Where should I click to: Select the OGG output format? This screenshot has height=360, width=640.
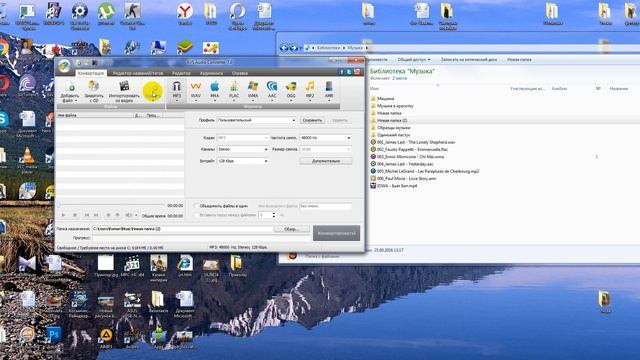coord(291,91)
